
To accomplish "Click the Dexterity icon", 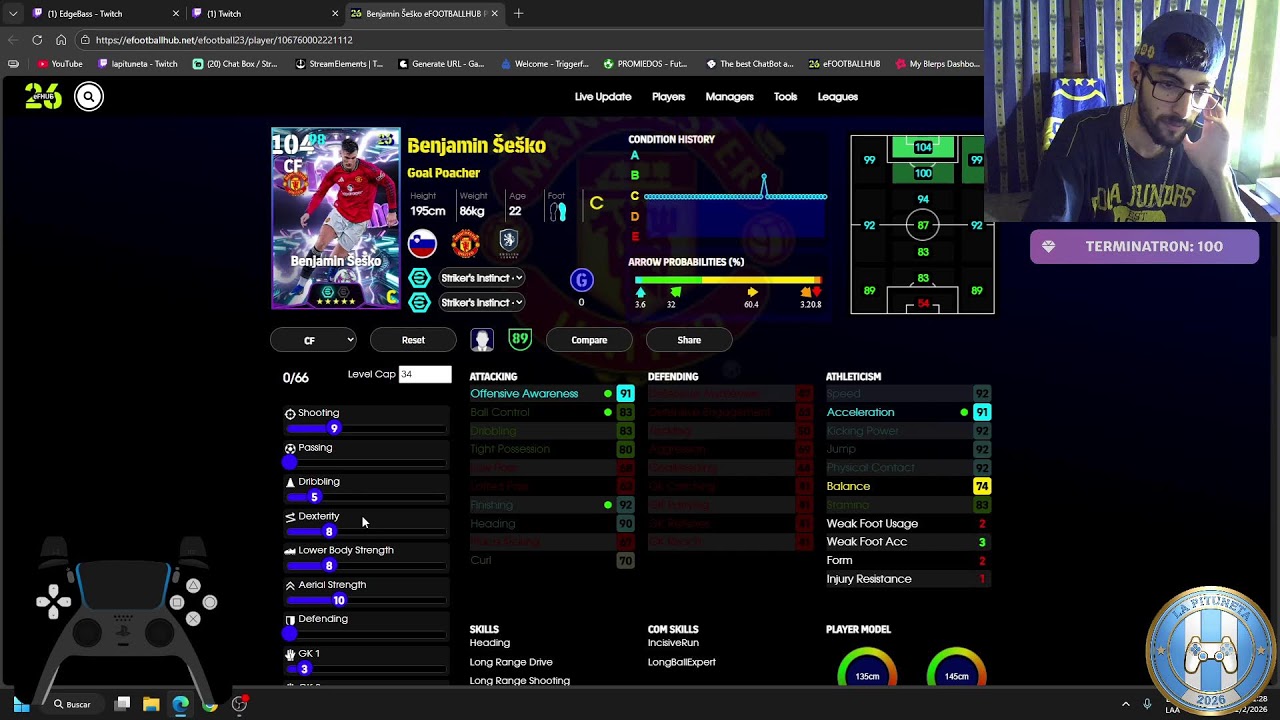I will (x=290, y=517).
